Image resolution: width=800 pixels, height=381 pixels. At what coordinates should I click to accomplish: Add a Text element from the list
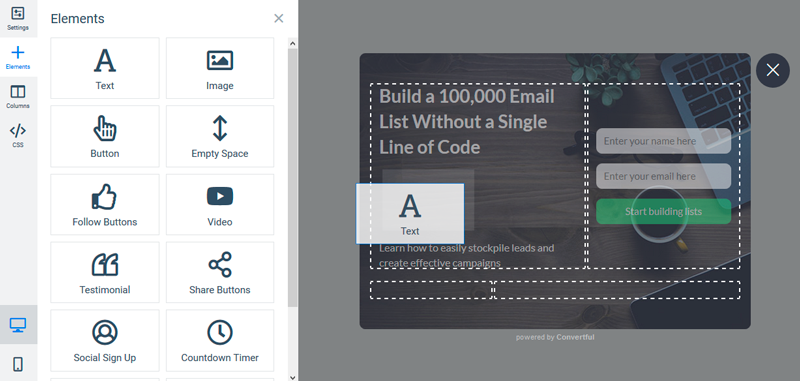[105, 68]
